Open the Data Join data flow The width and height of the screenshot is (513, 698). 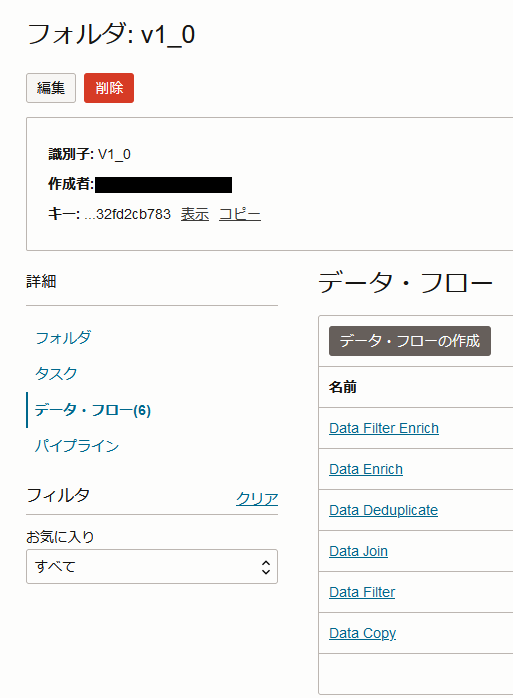(358, 551)
